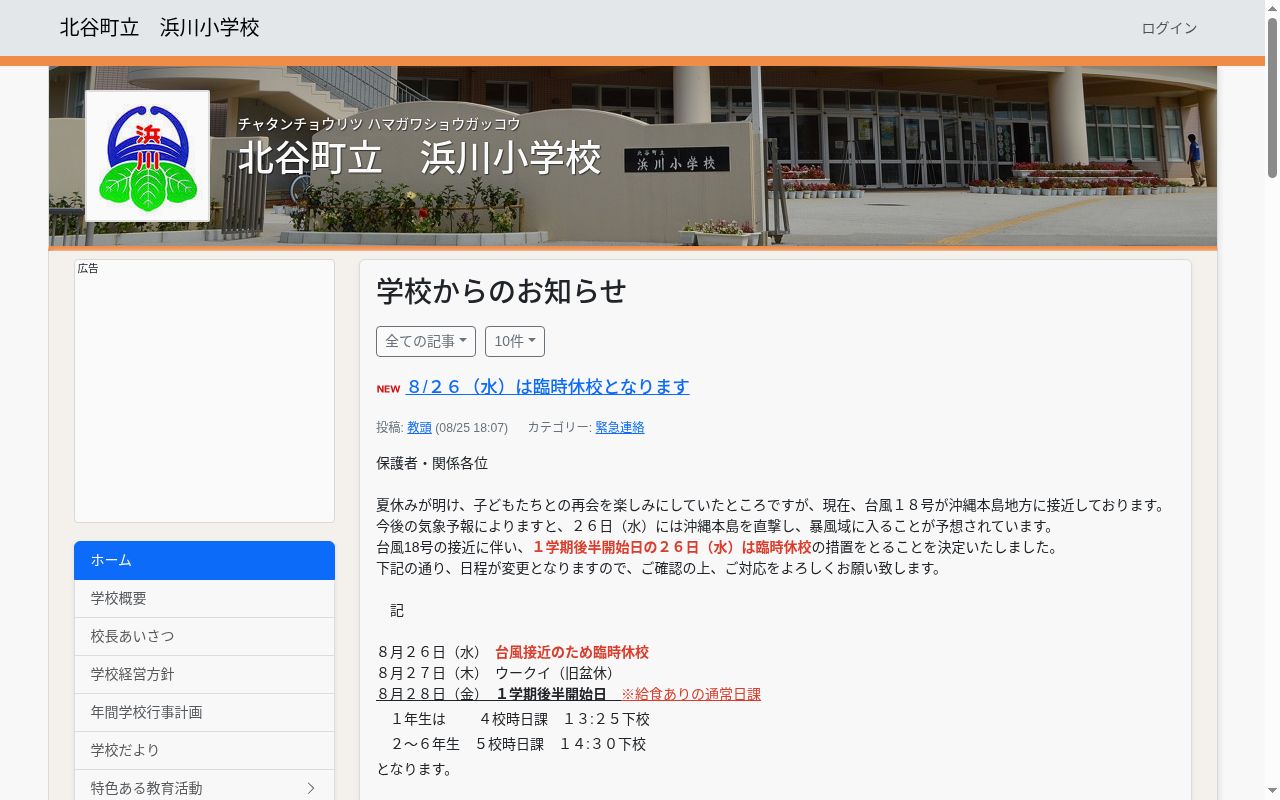Viewport: 1280px width, 800px height.
Task: Open the 8/26 臨時休校 article title
Action: 548,387
